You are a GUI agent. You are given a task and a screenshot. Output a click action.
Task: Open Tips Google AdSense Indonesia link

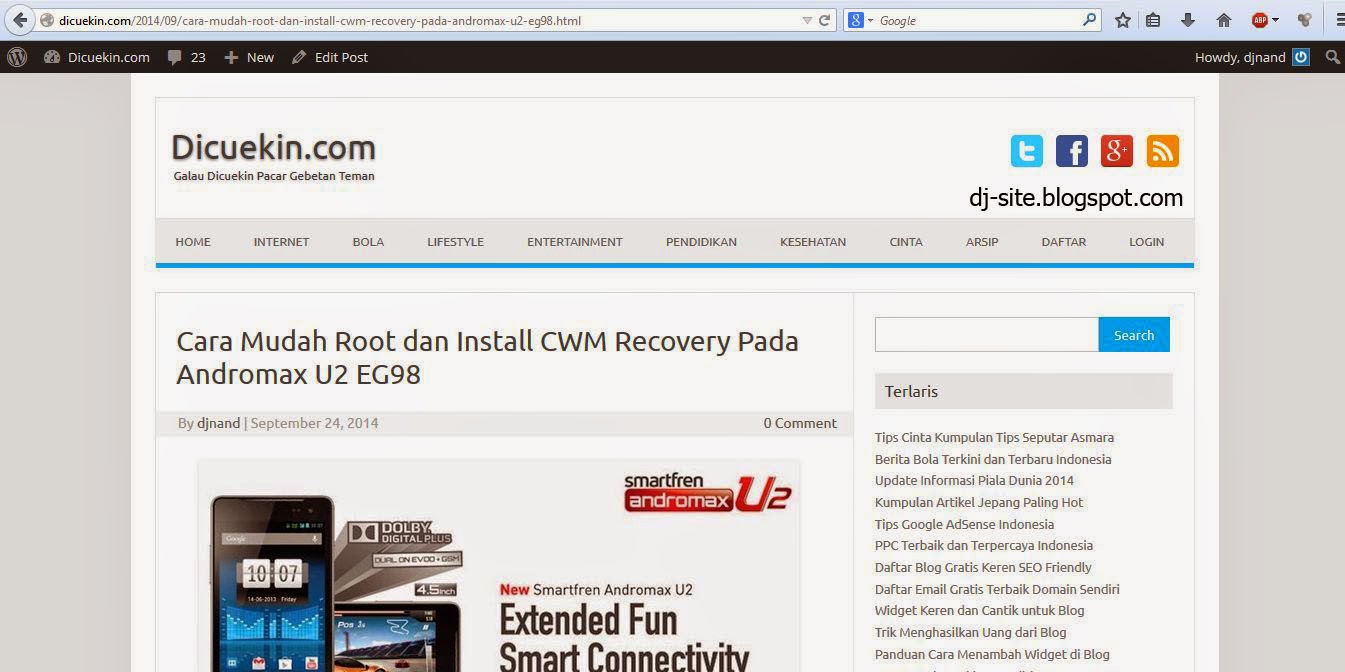point(964,524)
